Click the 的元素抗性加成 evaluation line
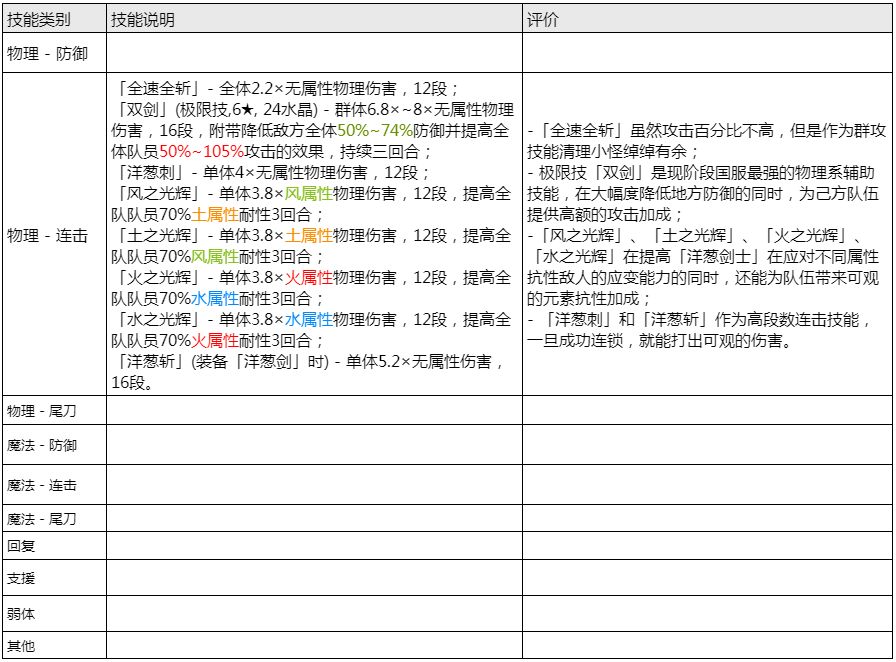 click(x=589, y=298)
